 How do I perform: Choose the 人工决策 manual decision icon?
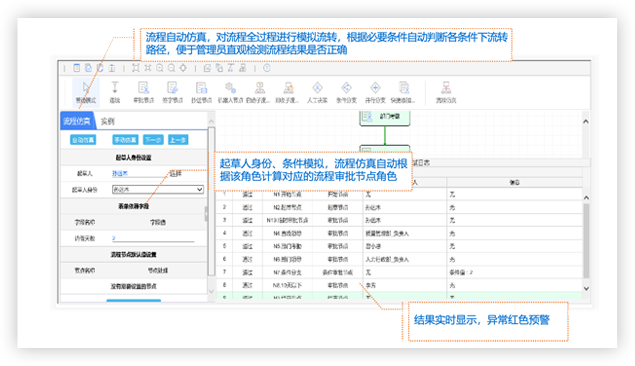coord(318,92)
